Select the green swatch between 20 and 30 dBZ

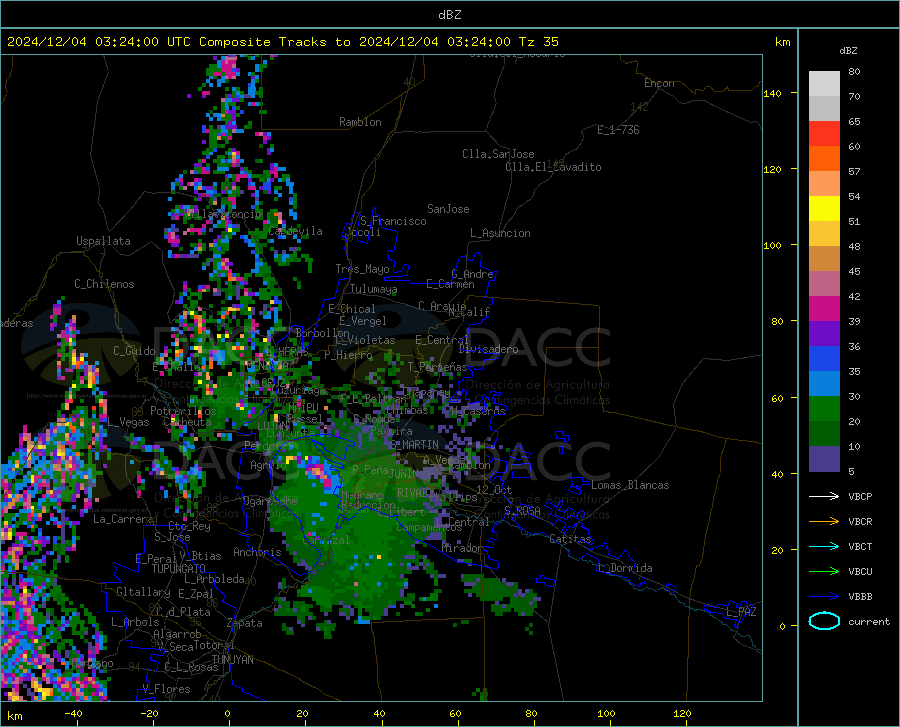point(824,409)
